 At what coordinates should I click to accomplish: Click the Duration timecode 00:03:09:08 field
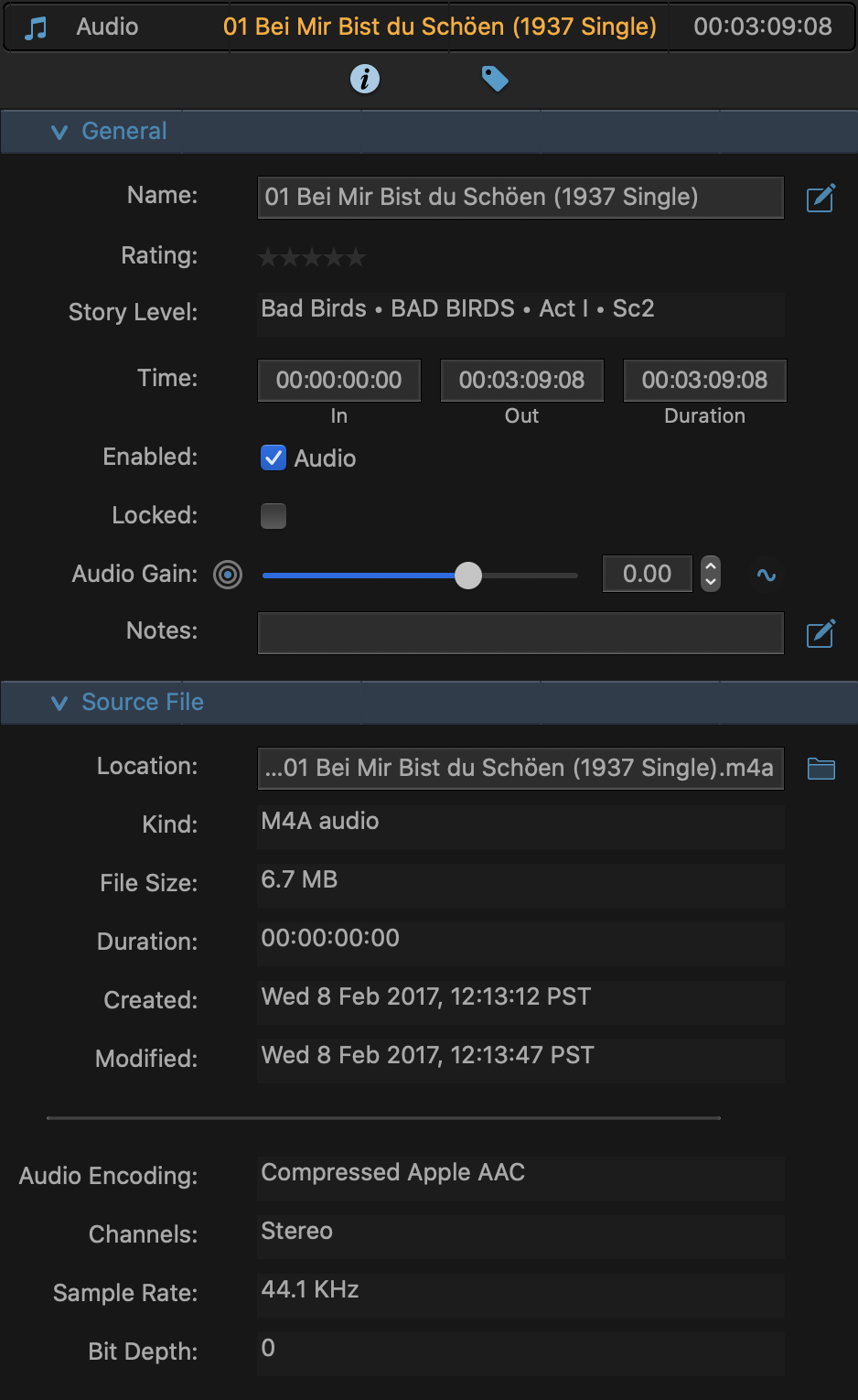[705, 381]
